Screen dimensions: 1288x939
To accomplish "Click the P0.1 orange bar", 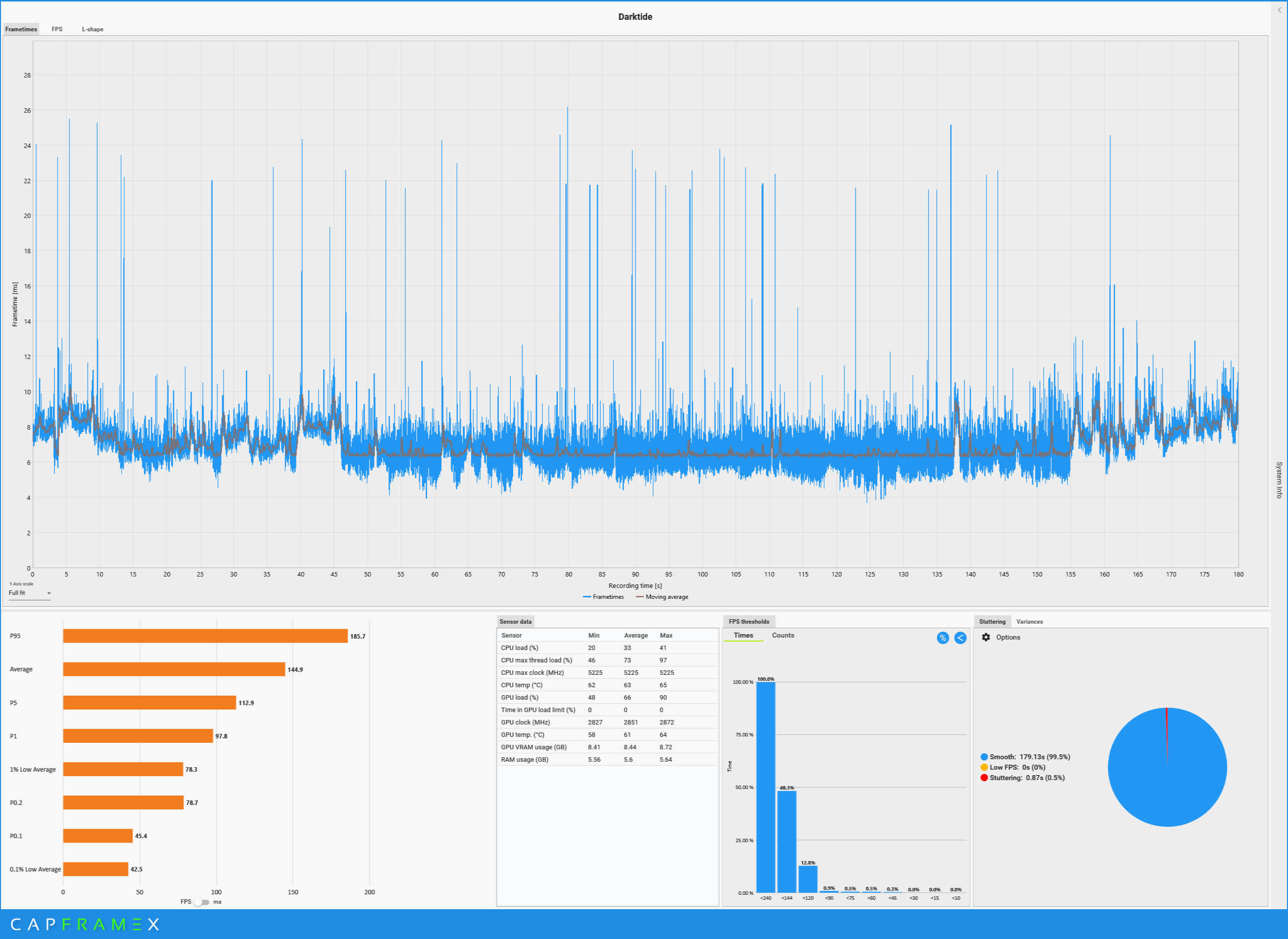I will pos(98,836).
